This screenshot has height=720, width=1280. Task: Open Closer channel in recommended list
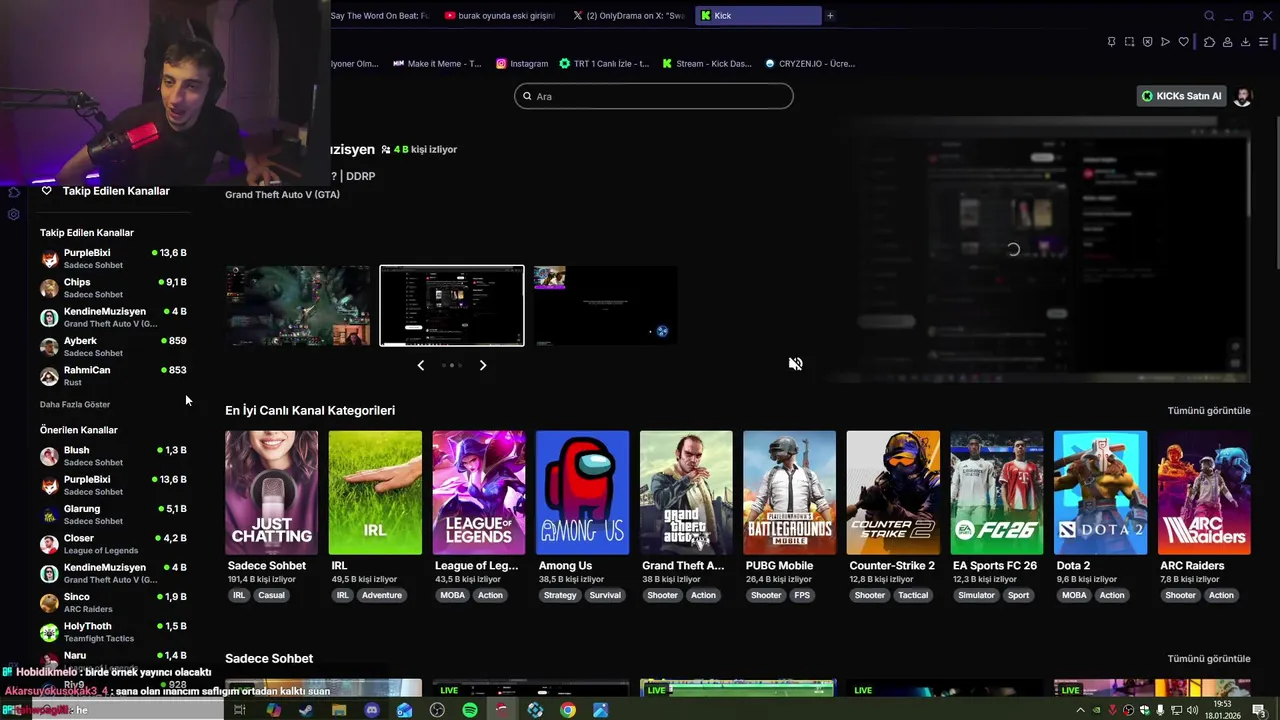click(x=113, y=544)
